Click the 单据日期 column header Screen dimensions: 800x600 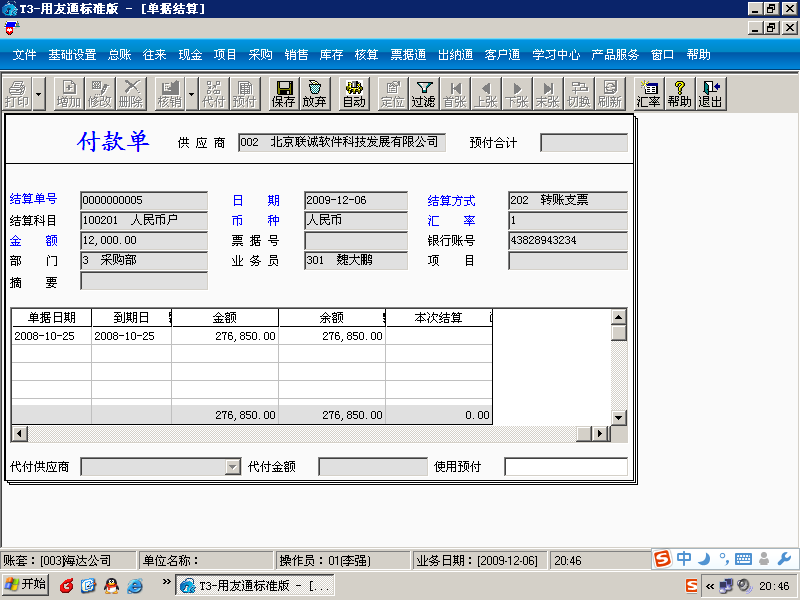(52, 318)
